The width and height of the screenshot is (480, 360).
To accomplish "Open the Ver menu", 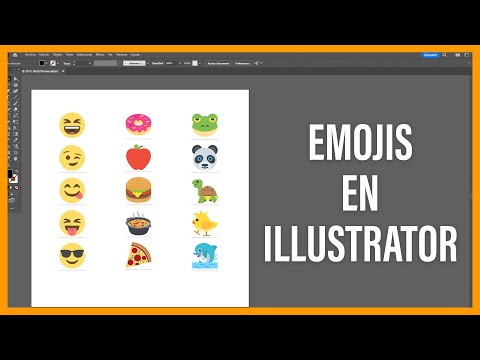I will [110, 55].
